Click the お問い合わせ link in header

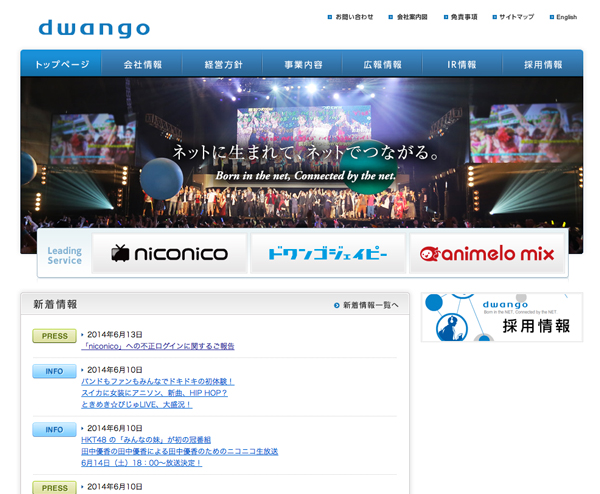354,17
